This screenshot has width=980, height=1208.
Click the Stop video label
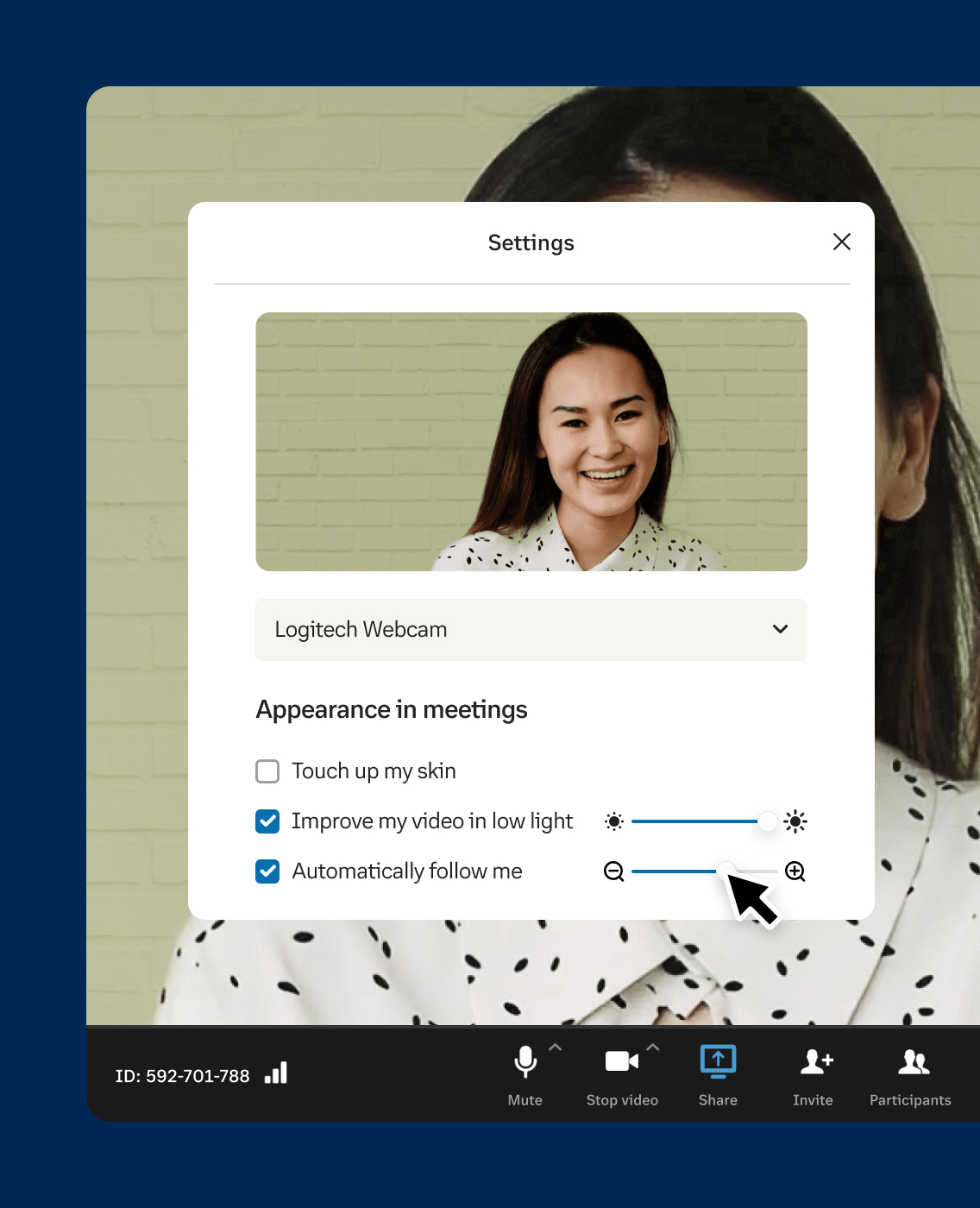(622, 1099)
